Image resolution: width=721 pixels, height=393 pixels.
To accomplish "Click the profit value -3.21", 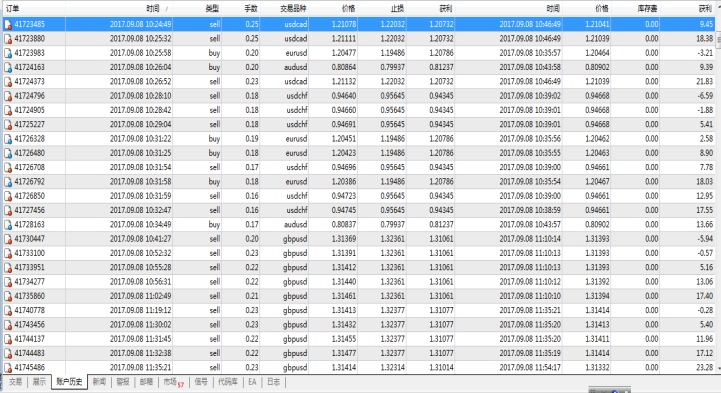I will pyautogui.click(x=705, y=53).
